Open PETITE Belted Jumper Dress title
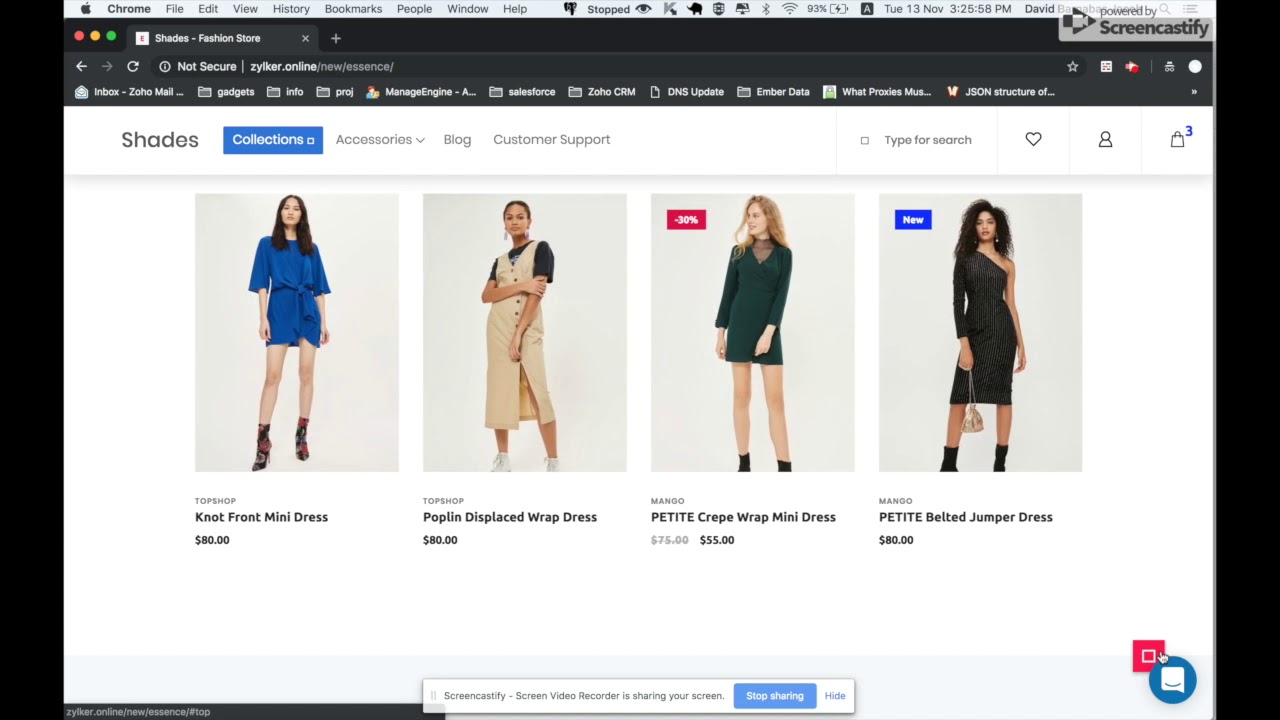Image resolution: width=1280 pixels, height=720 pixels. [x=965, y=517]
